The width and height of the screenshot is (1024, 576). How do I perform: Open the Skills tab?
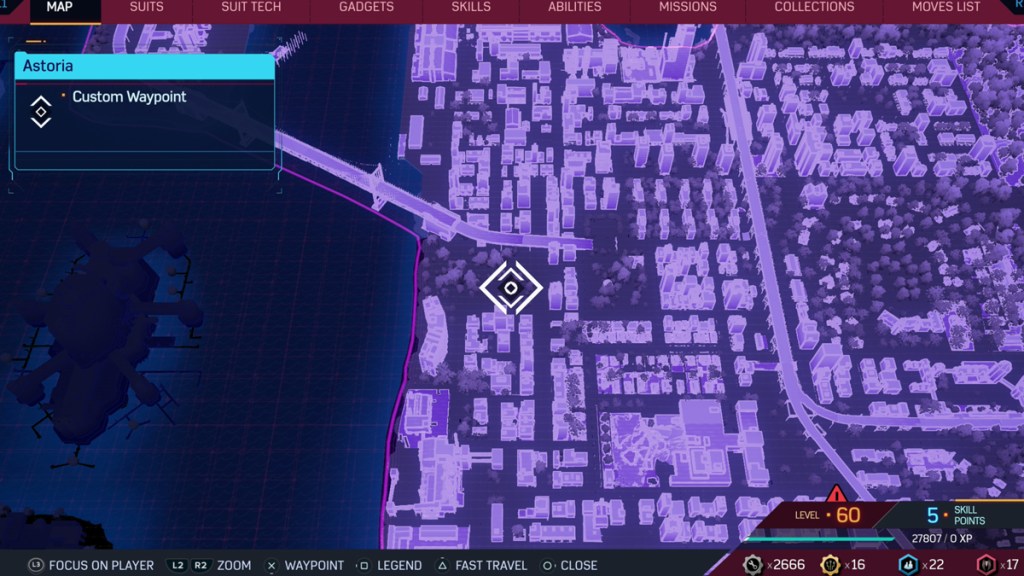click(470, 7)
